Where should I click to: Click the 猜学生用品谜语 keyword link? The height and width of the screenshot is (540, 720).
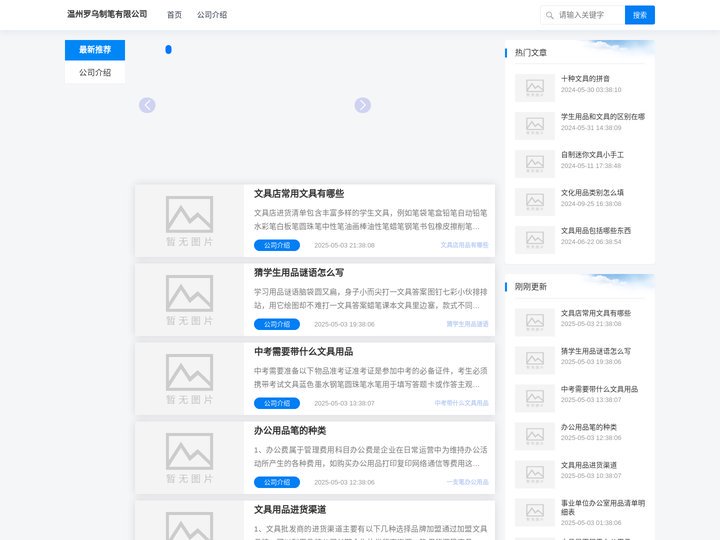(x=467, y=324)
